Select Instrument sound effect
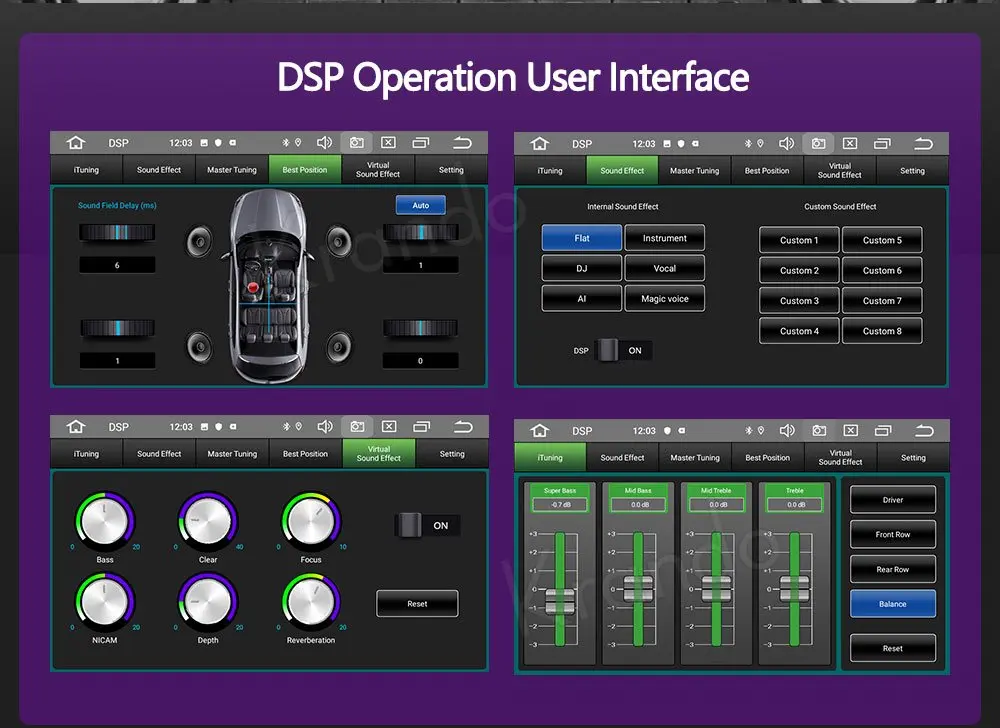Image resolution: width=1000 pixels, height=728 pixels. coord(665,238)
